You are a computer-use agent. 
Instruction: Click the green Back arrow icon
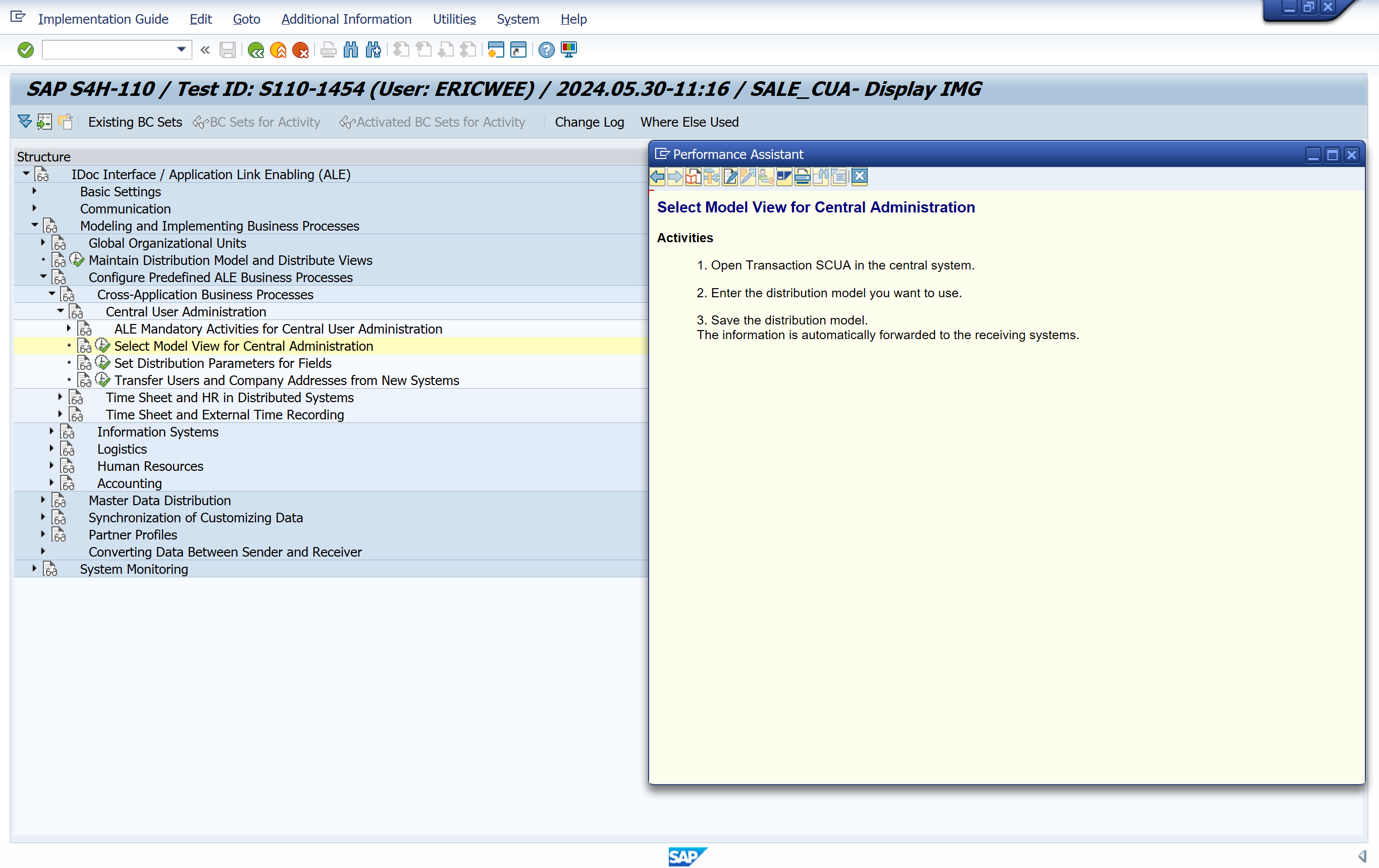pos(255,50)
